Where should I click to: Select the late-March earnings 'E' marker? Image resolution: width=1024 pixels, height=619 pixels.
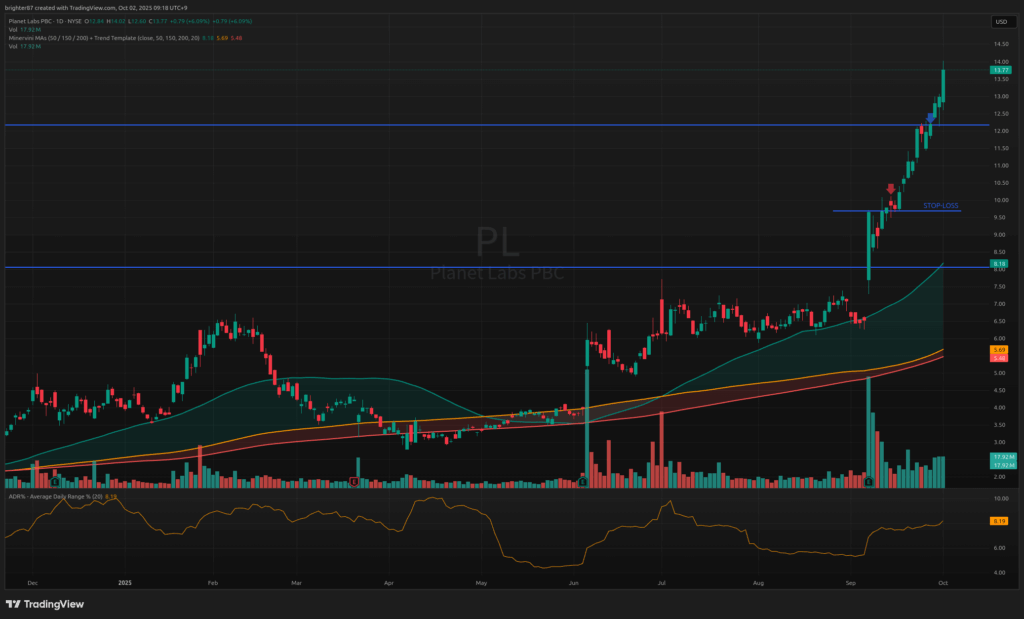(355, 482)
